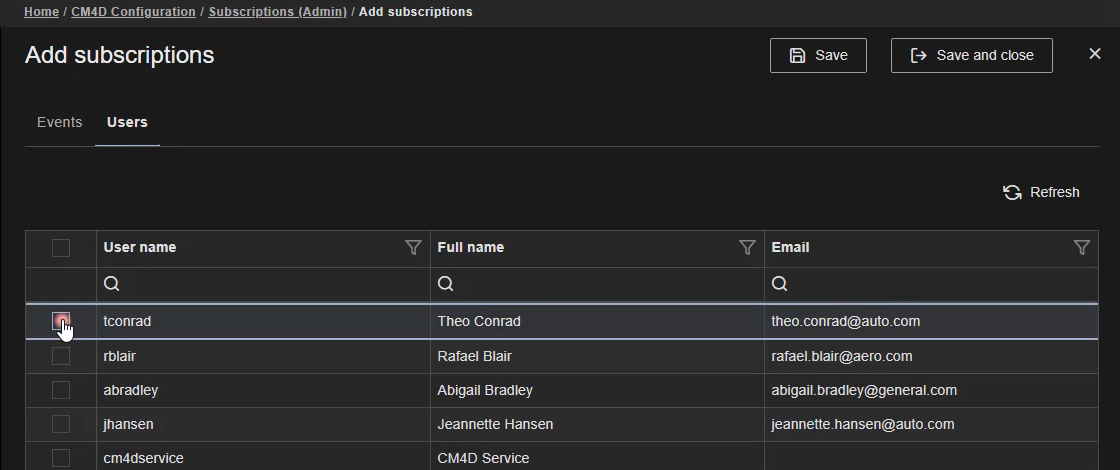Open the Email column filter funnel
This screenshot has width=1120, height=470.
[x=1081, y=248]
